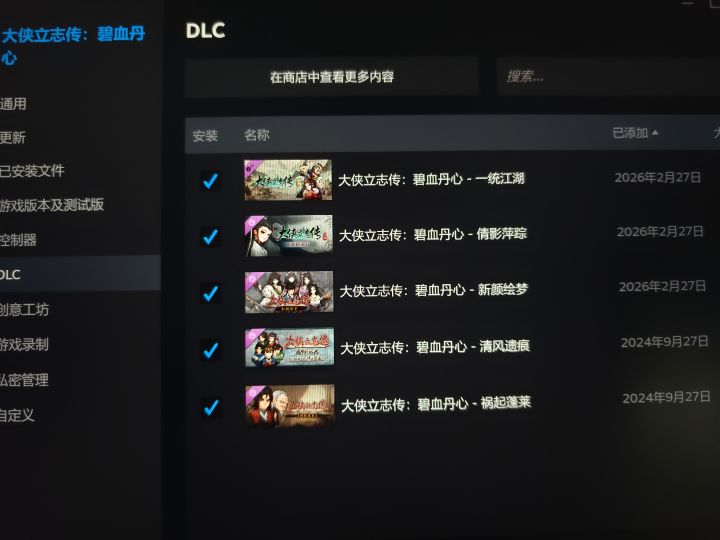This screenshot has height=540, width=720.
Task: Open the 通用 settings tab
Action: 13,104
